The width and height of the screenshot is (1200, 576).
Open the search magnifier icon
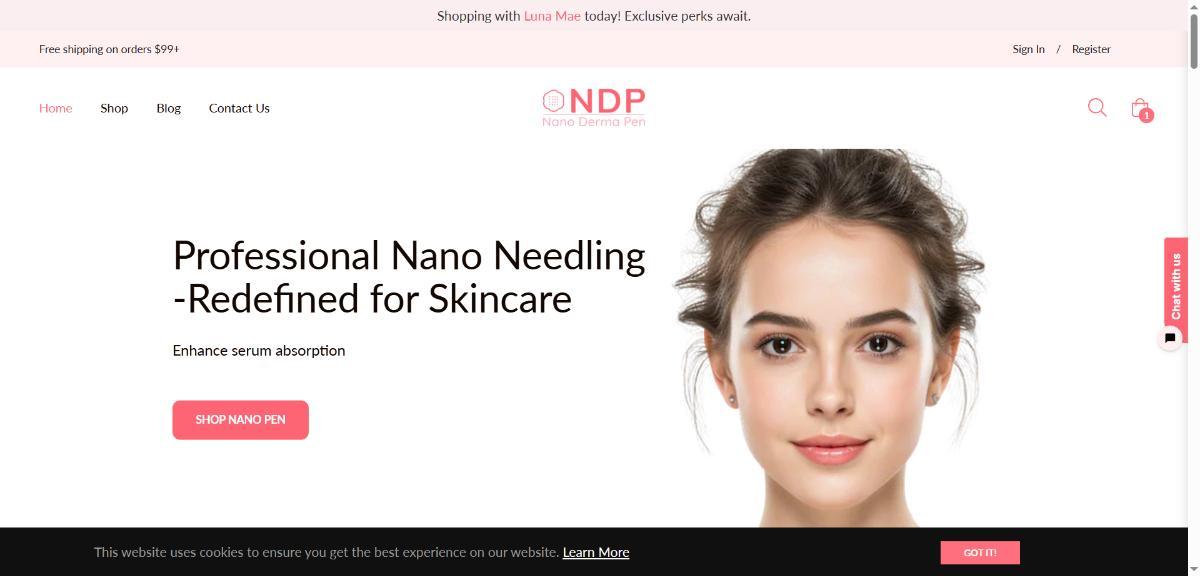[x=1097, y=107]
